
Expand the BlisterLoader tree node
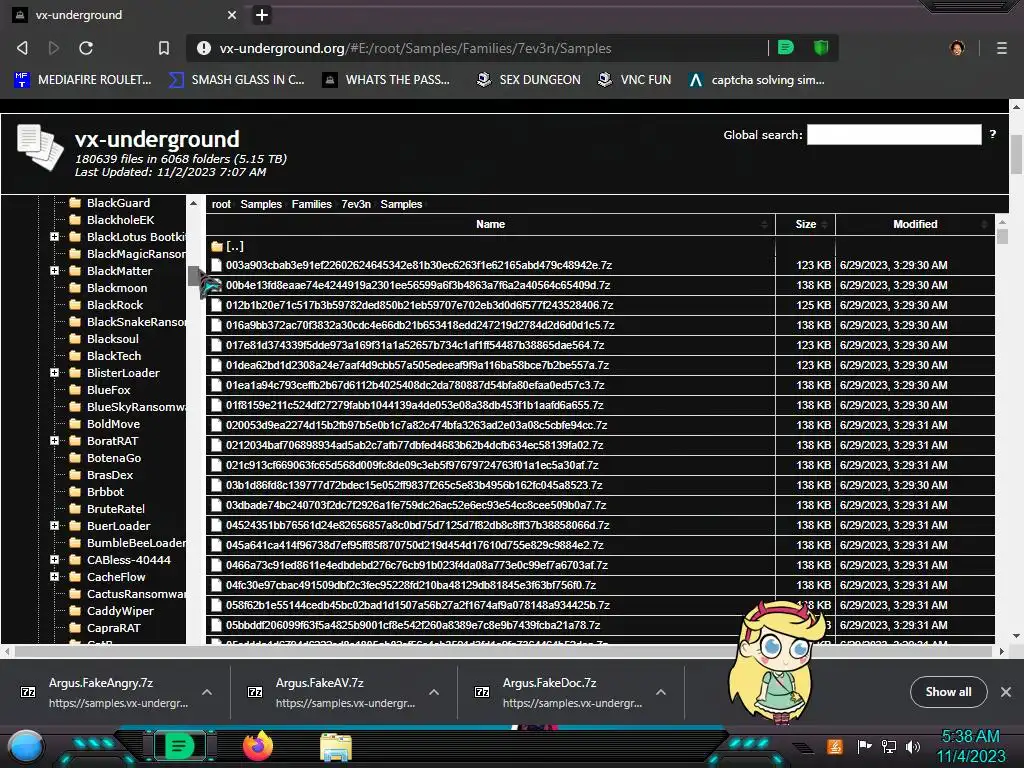pos(55,373)
